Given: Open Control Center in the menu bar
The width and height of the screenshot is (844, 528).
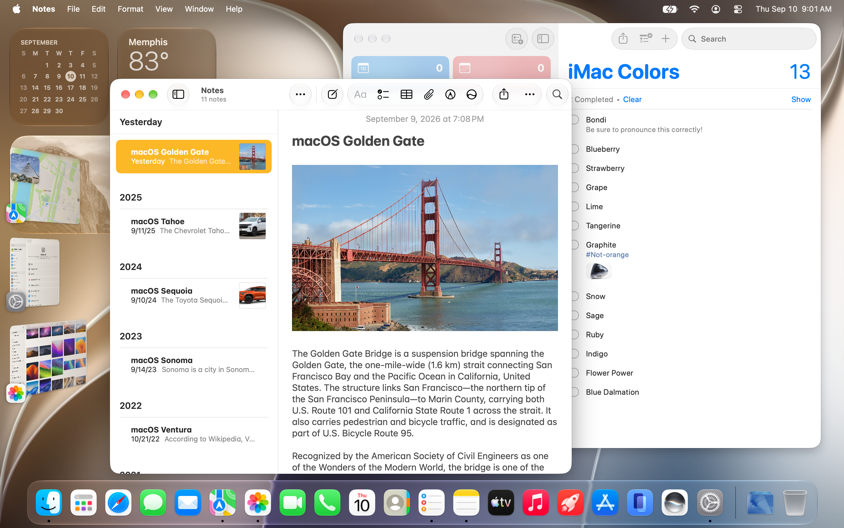Looking at the screenshot, I should [737, 9].
